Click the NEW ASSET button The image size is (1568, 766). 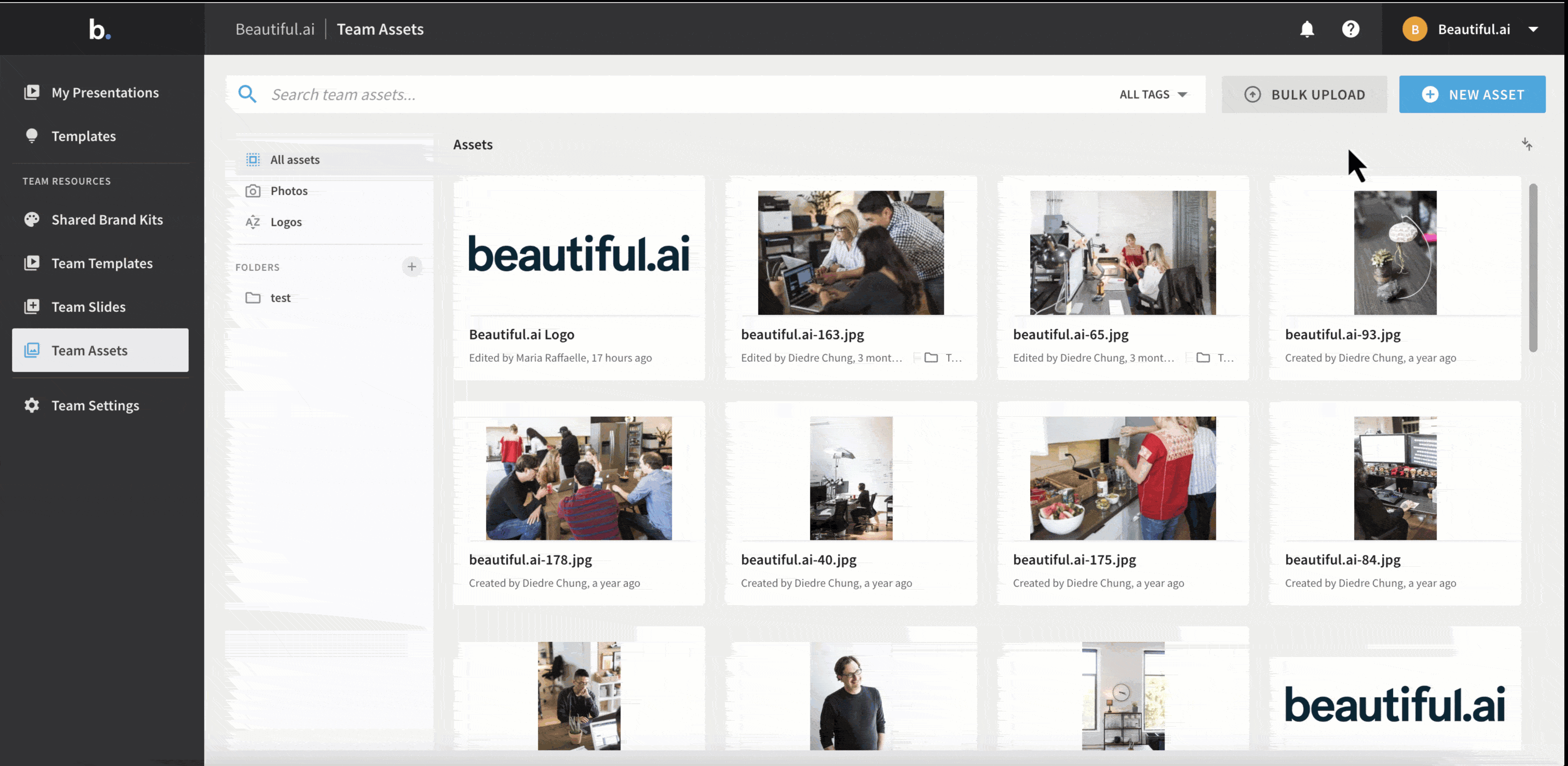coord(1472,94)
